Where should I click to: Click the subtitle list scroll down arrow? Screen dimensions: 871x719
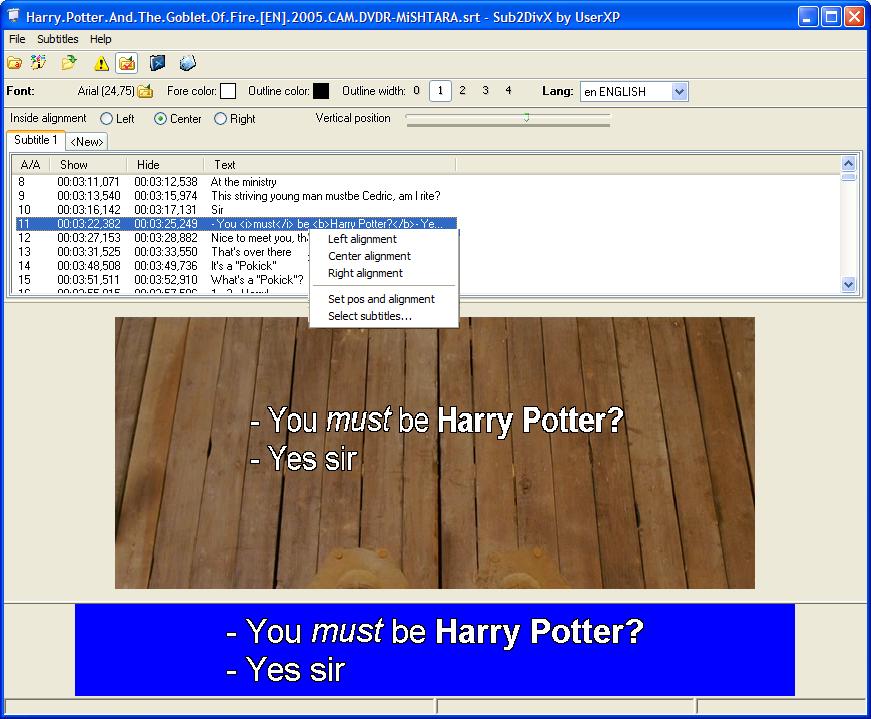(848, 284)
